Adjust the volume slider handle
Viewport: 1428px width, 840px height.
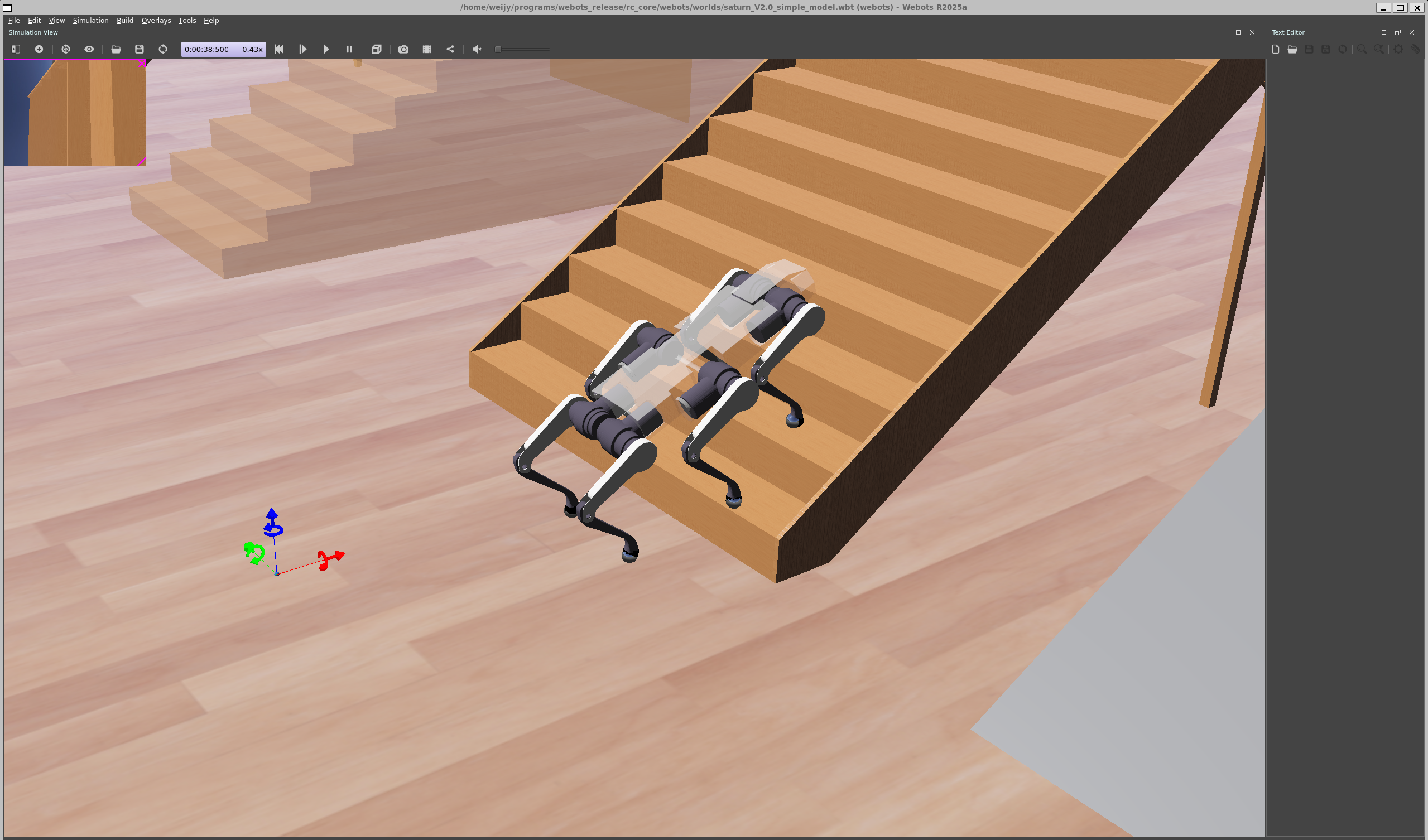[498, 49]
